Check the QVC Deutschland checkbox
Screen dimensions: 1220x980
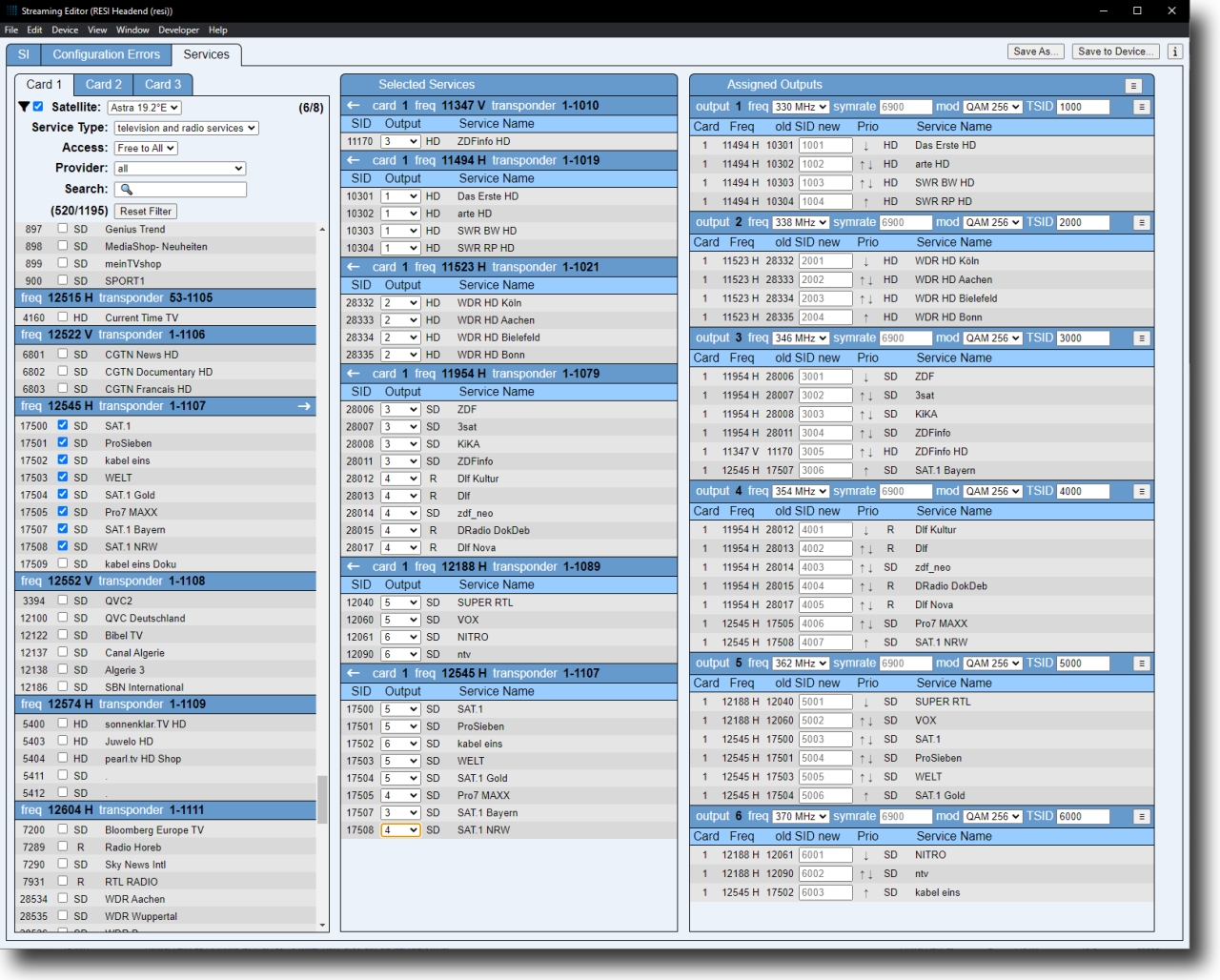point(63,618)
